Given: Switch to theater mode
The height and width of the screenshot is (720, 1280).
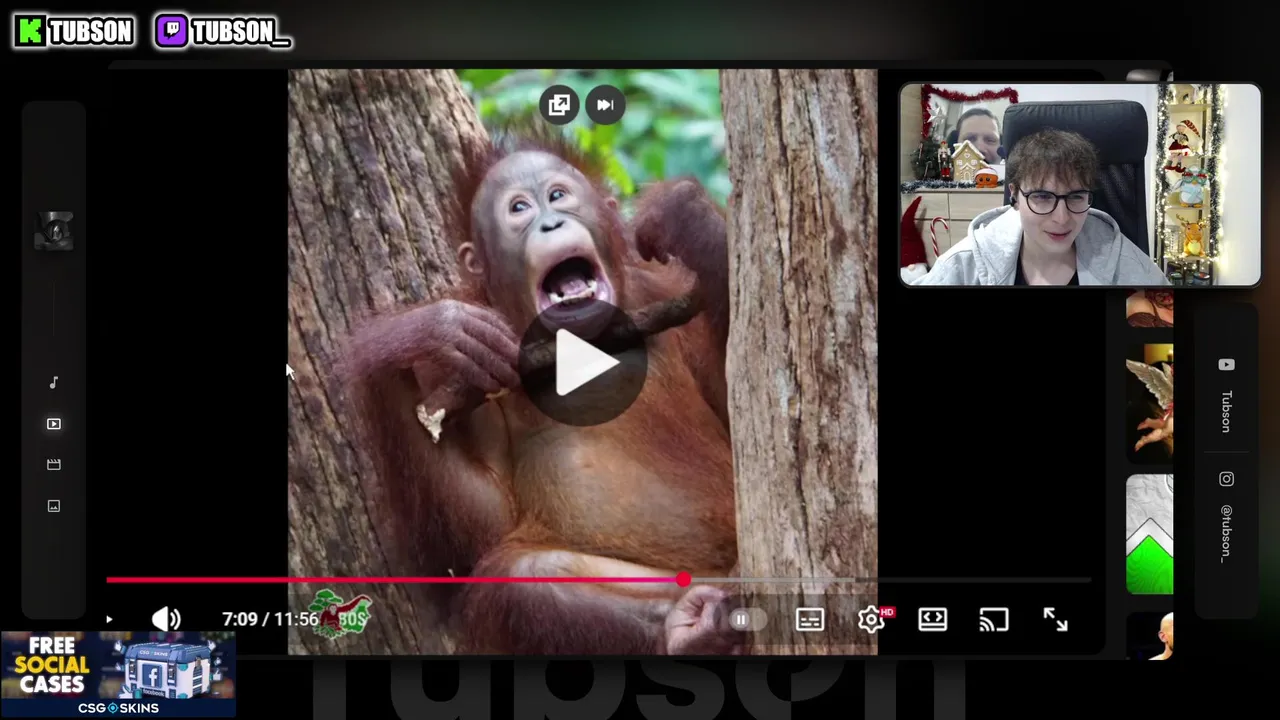Looking at the screenshot, I should tap(932, 620).
